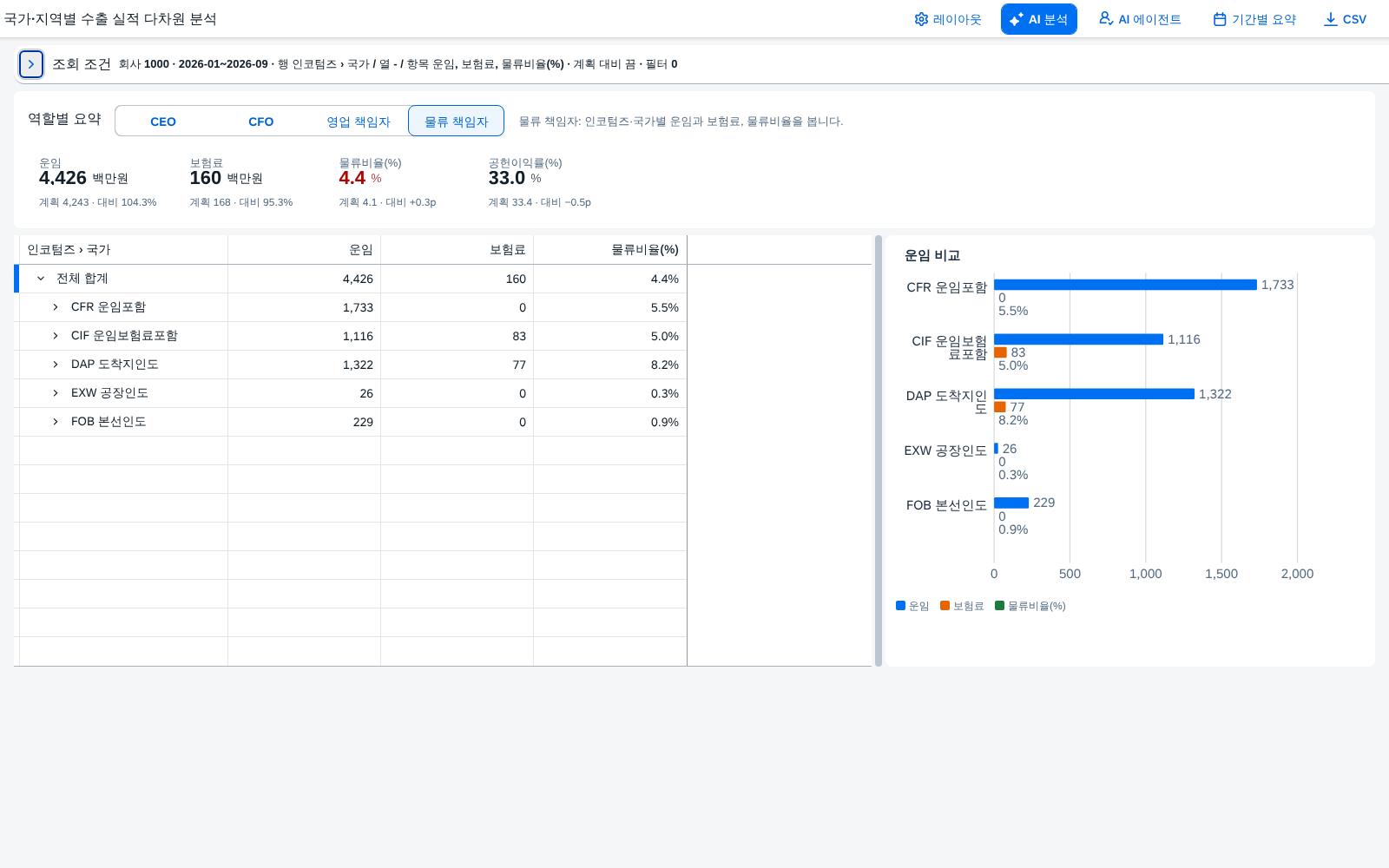This screenshot has width=1389, height=868.
Task: Switch to the CEO role tab
Action: [163, 122]
